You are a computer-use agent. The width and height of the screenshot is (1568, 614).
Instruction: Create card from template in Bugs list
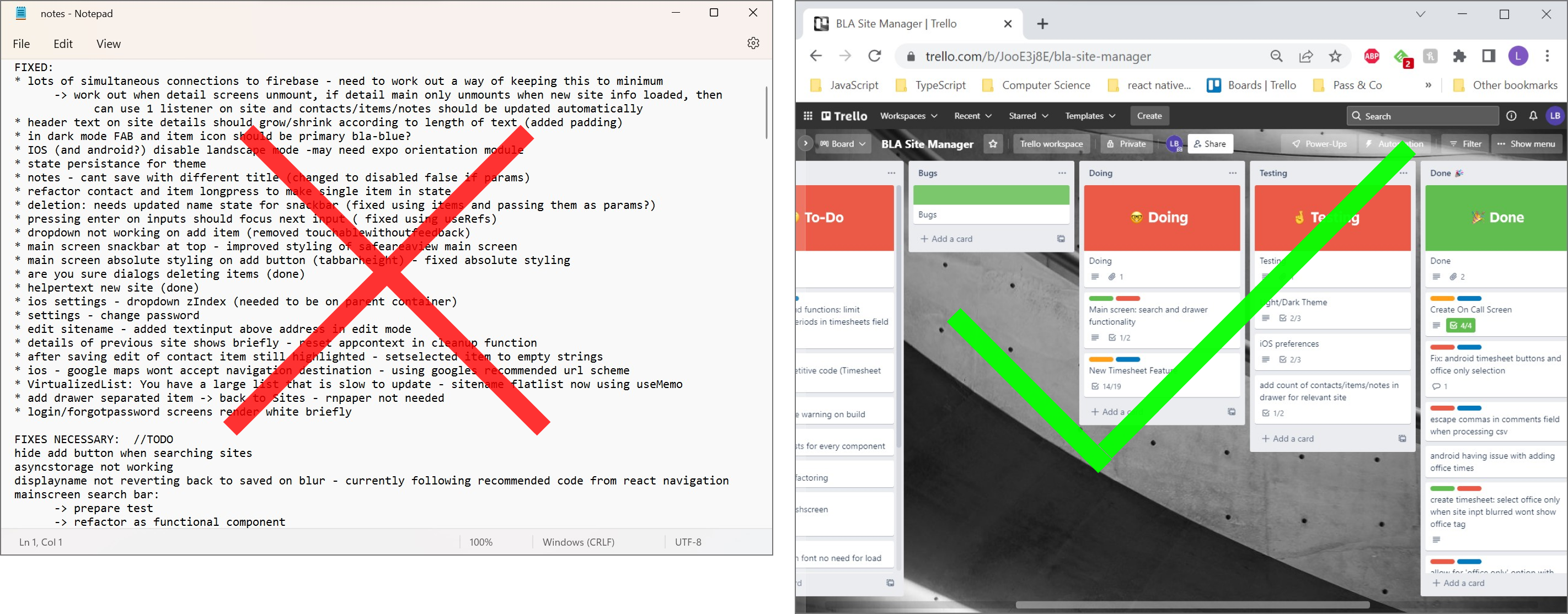pos(1061,239)
